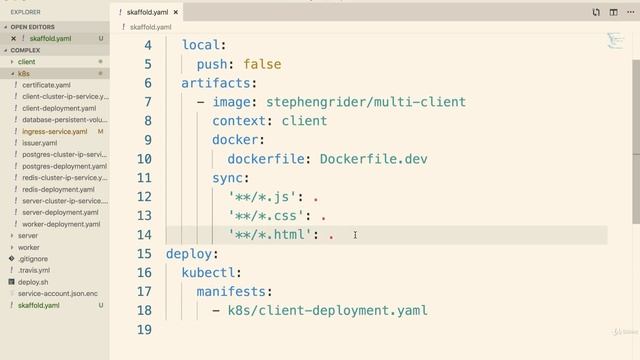Image resolution: width=640 pixels, height=360 pixels.
Task: Open issuer.yaml file
Action: [40, 143]
